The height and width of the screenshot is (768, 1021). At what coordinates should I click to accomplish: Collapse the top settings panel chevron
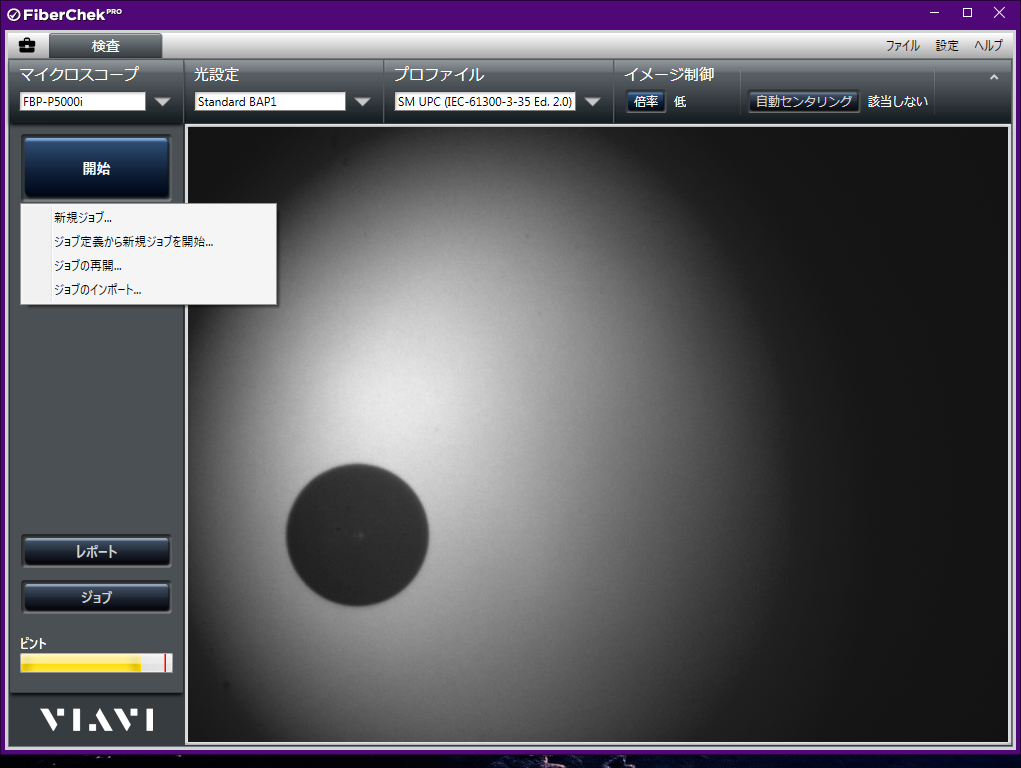[x=994, y=77]
